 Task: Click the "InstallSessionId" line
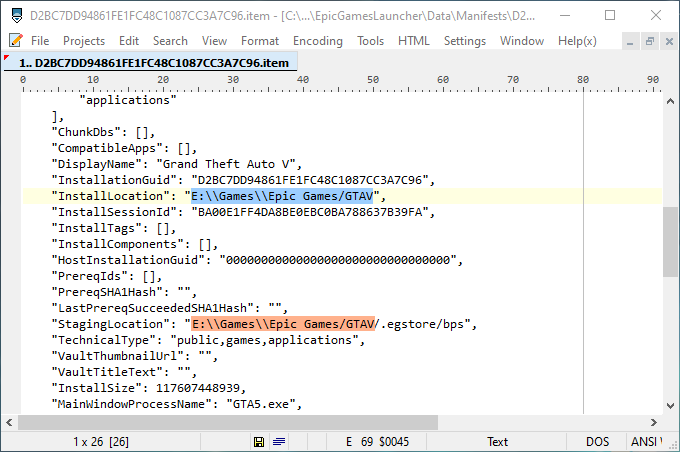[x=243, y=212]
